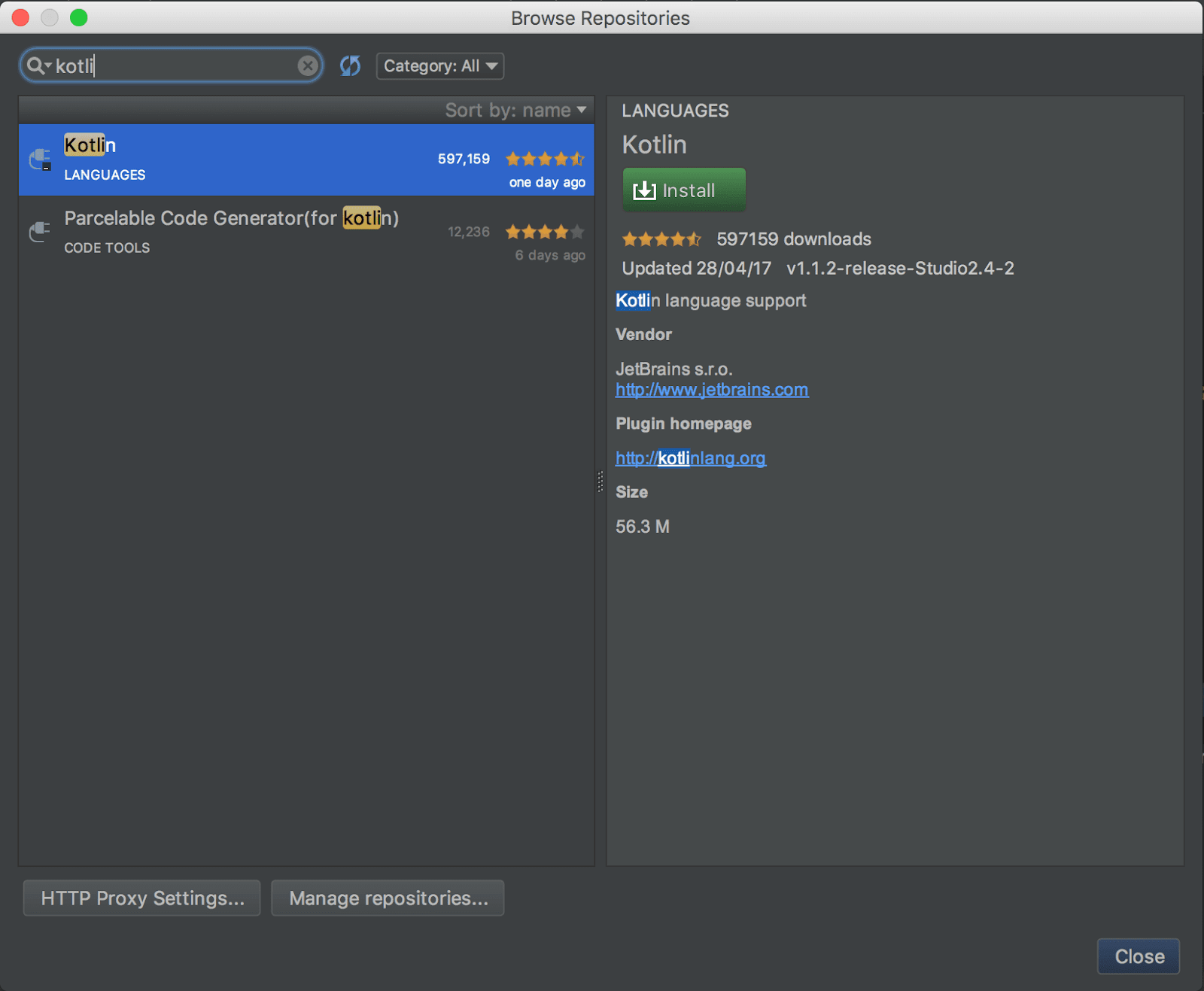Click the green zoom window button

click(x=79, y=17)
